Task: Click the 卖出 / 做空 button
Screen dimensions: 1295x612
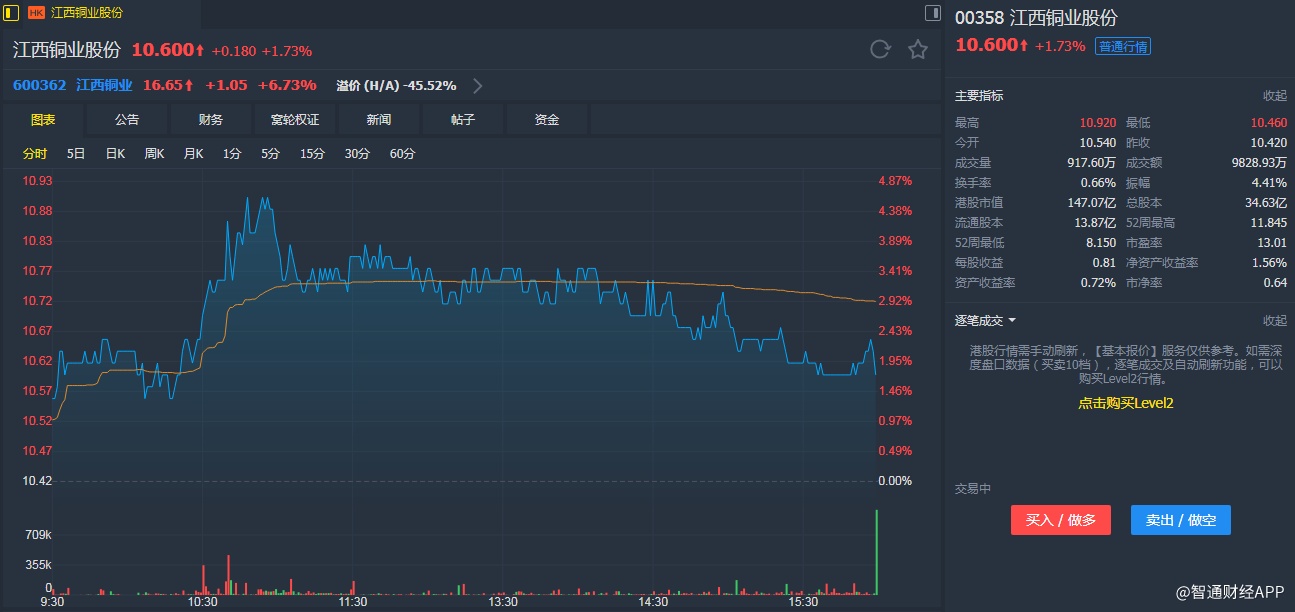Action: (1181, 520)
